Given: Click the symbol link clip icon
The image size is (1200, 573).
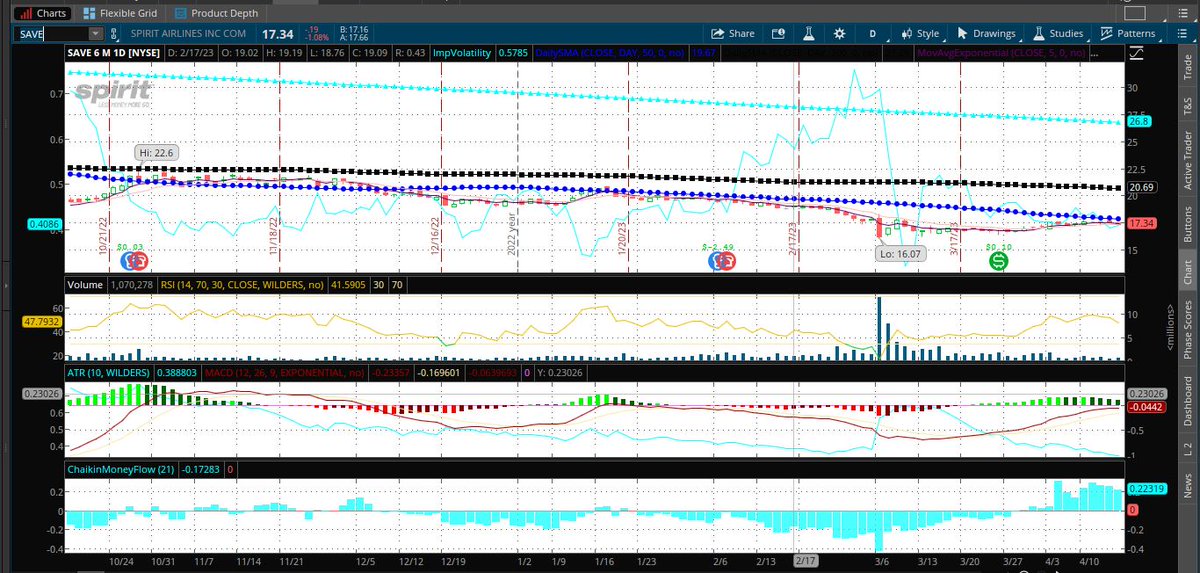Looking at the screenshot, I should coord(116,34).
